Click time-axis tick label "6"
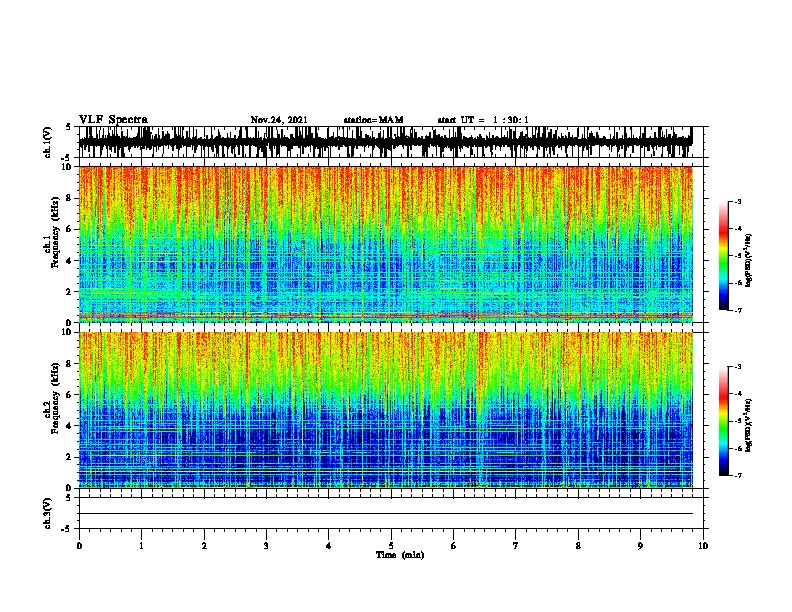This screenshot has height=612, width=792. [x=454, y=546]
